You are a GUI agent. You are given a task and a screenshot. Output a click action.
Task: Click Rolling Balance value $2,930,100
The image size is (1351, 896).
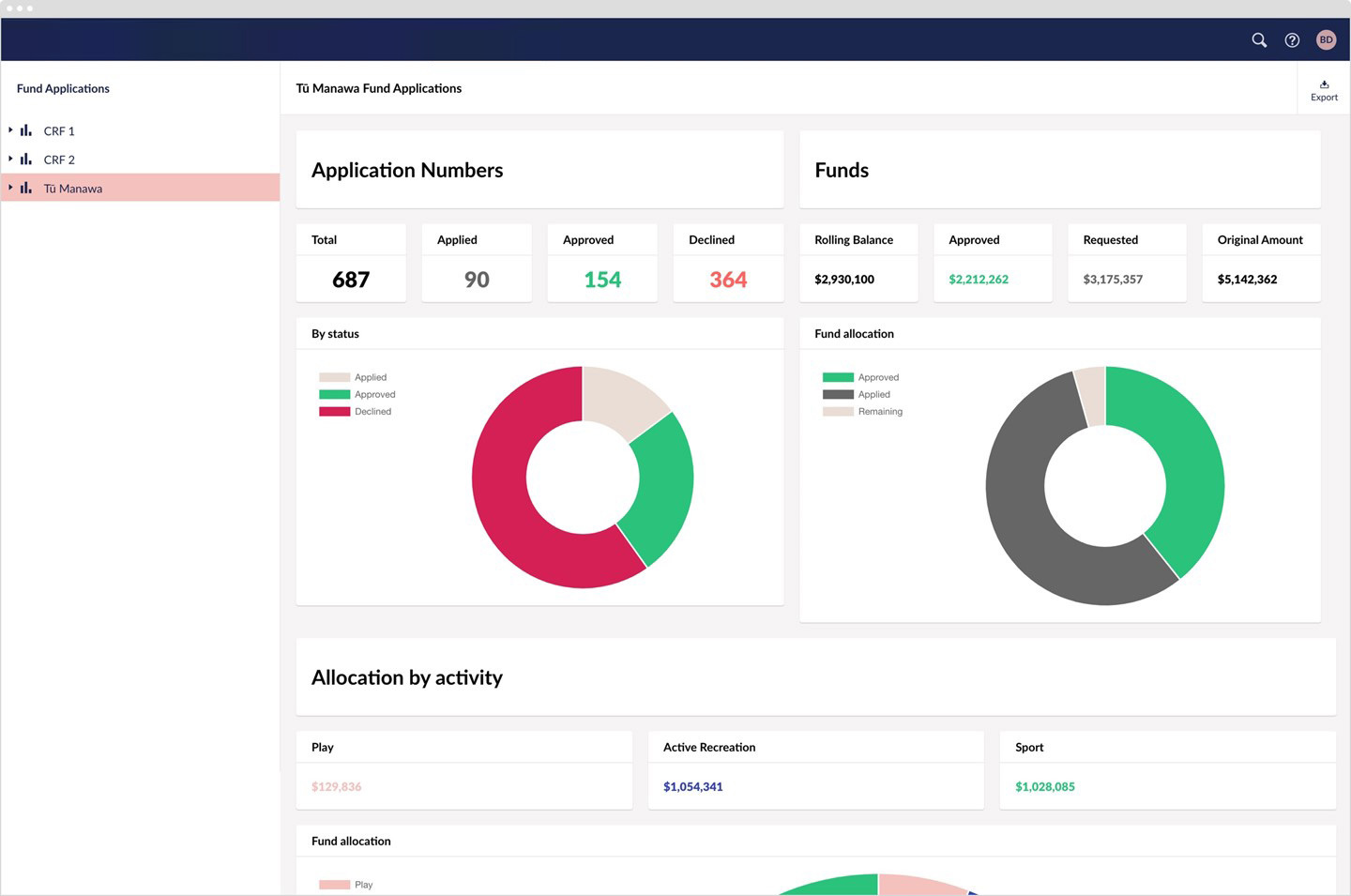coord(844,280)
